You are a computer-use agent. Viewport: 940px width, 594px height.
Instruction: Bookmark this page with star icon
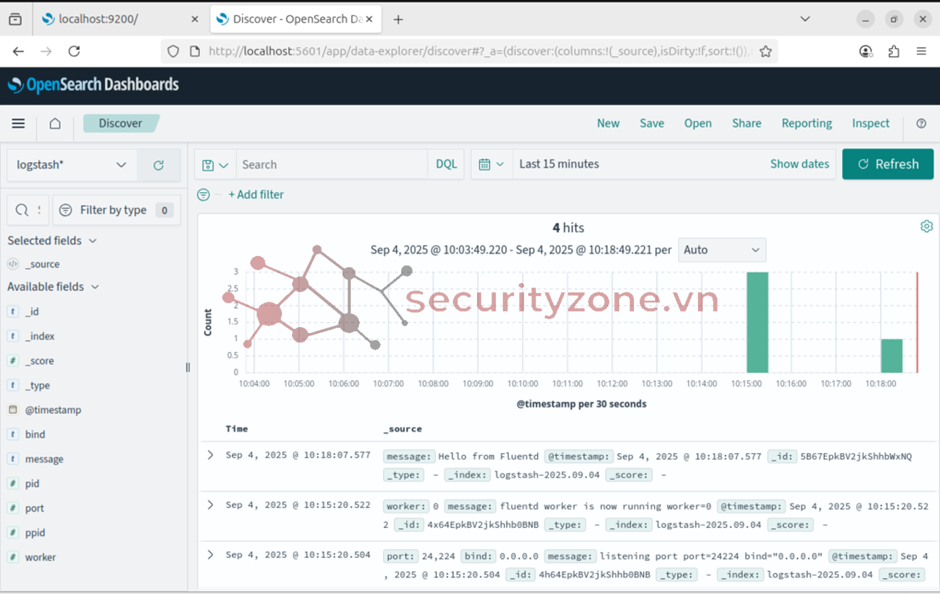pos(766,52)
